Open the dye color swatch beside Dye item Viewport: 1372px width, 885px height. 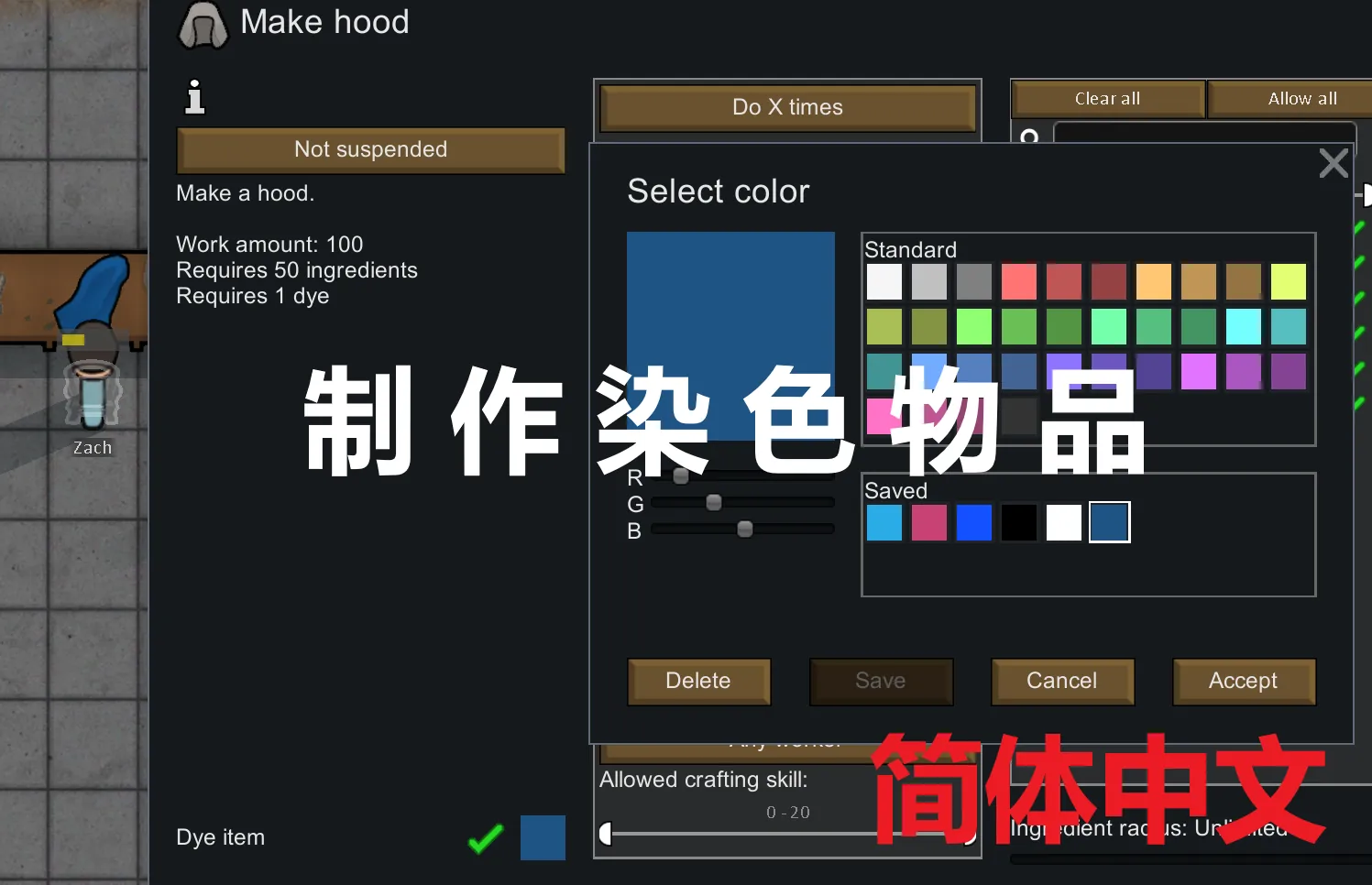click(x=543, y=837)
